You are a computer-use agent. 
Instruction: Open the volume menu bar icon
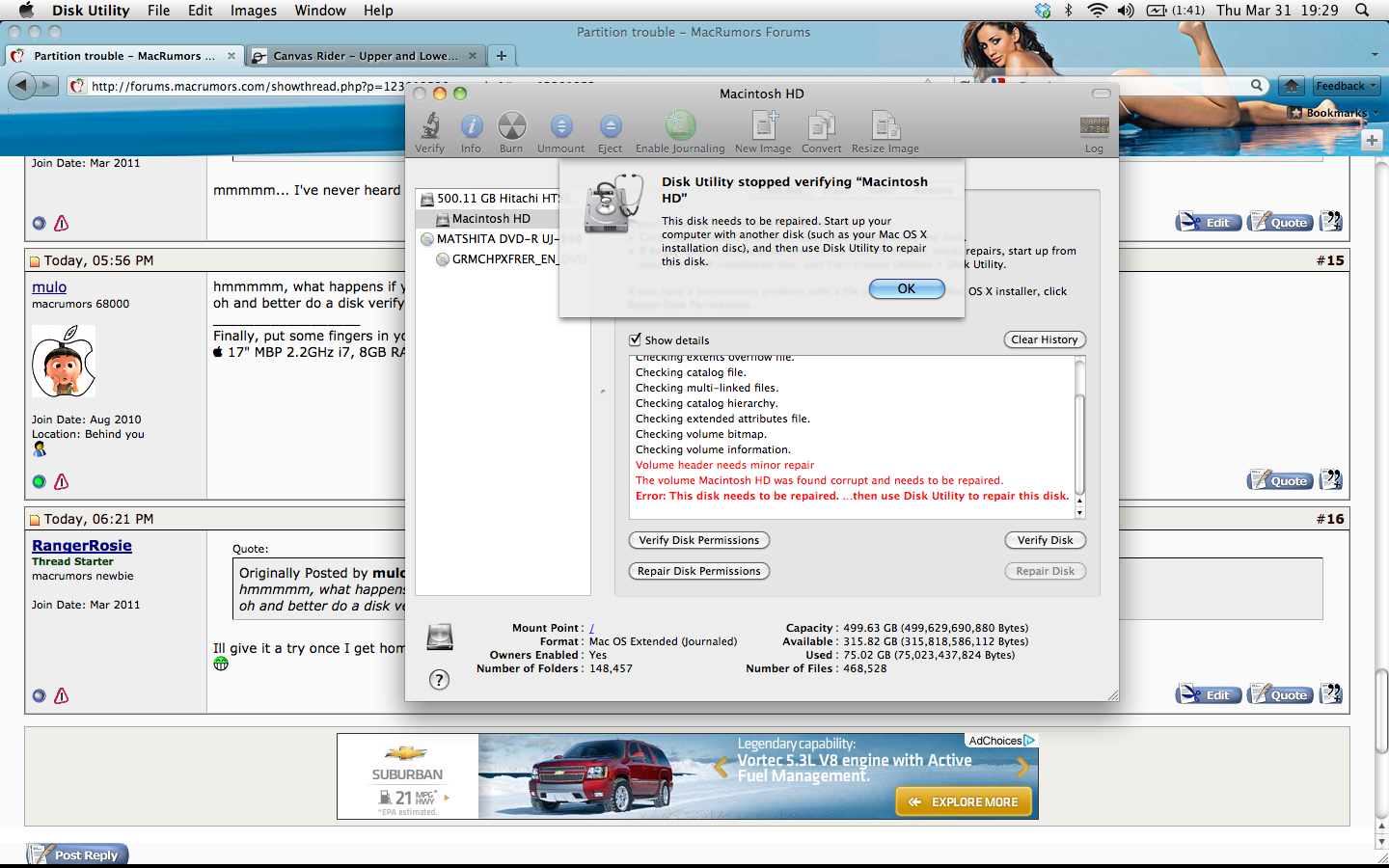(1126, 10)
